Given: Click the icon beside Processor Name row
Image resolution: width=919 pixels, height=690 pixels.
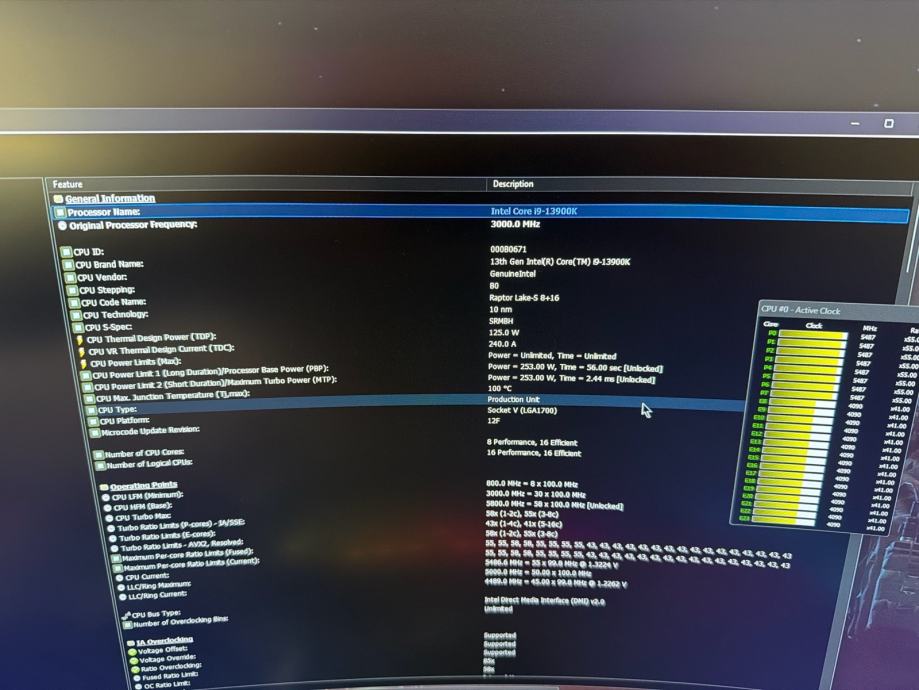Looking at the screenshot, I should tap(60, 212).
